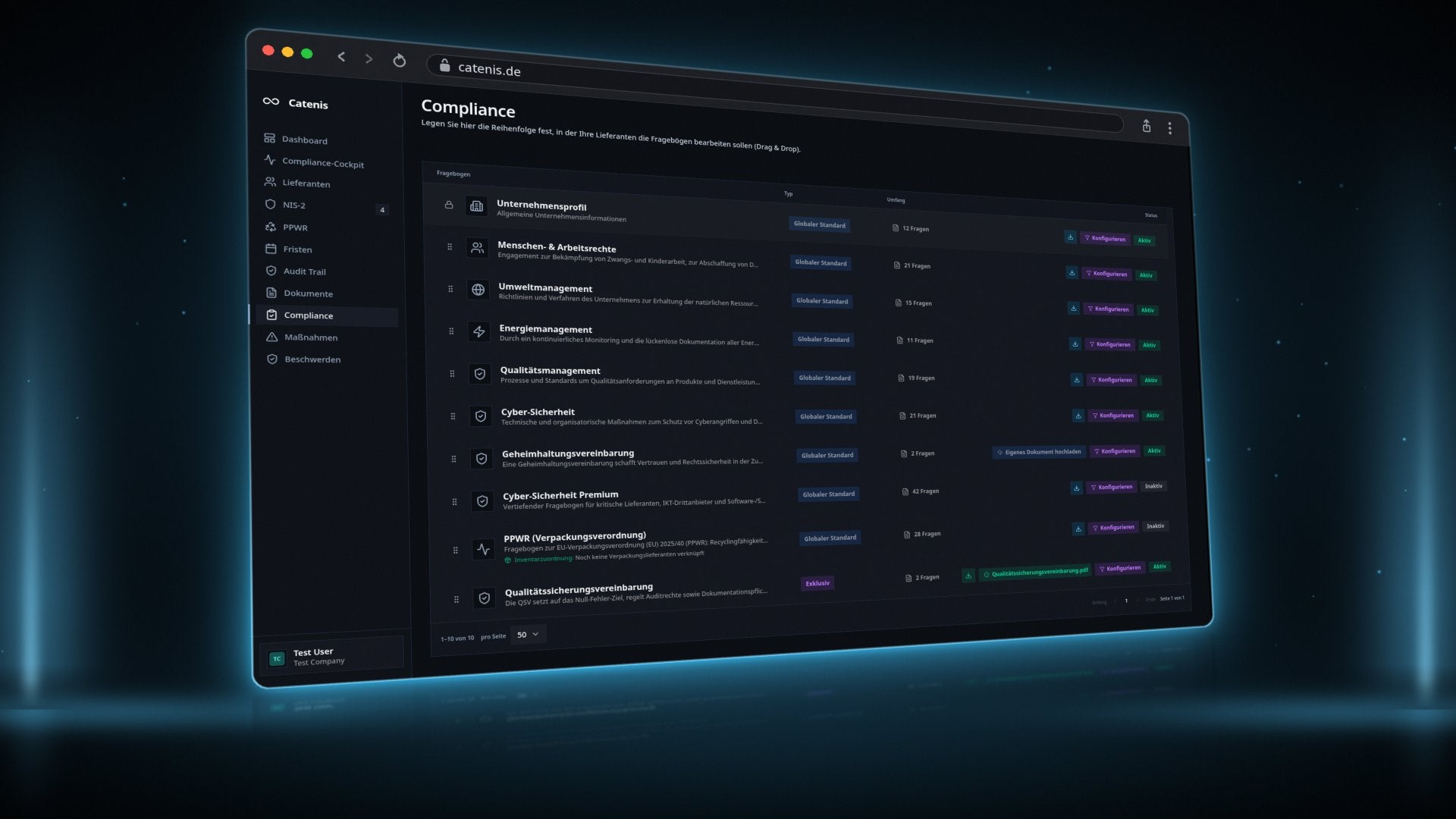The image size is (1456, 819).
Task: Click the browser forward arrow
Action: point(369,58)
